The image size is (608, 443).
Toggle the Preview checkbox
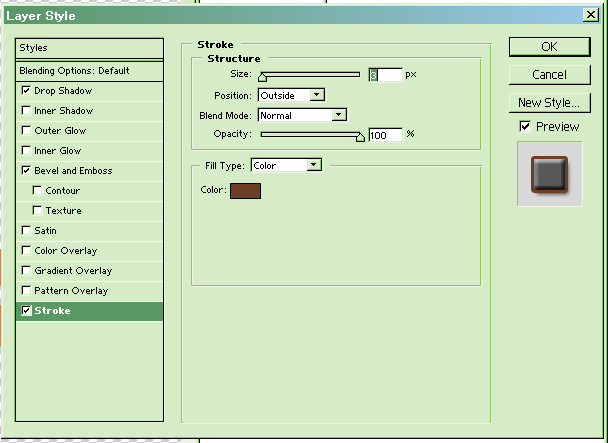pos(525,127)
